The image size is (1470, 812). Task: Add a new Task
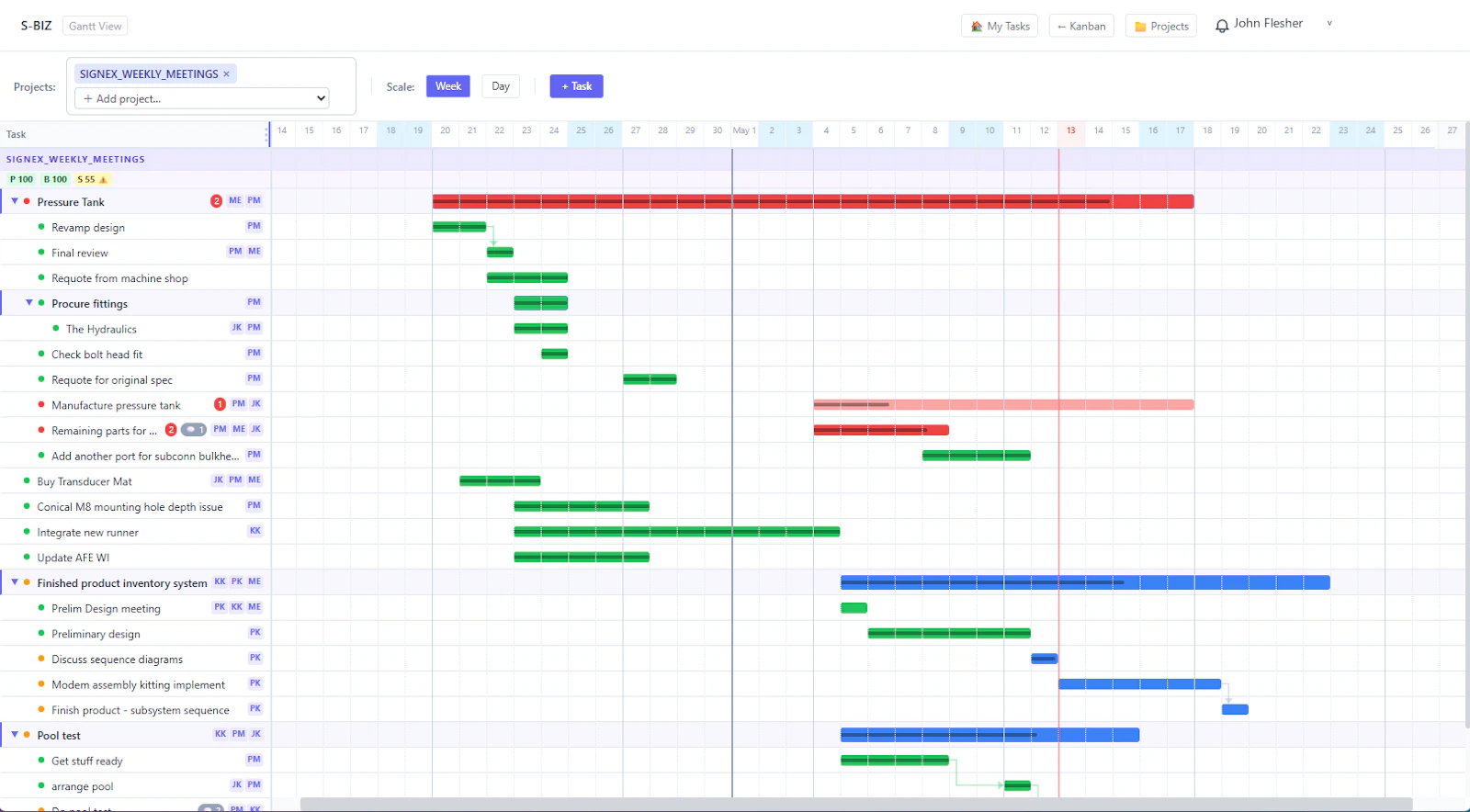576,86
